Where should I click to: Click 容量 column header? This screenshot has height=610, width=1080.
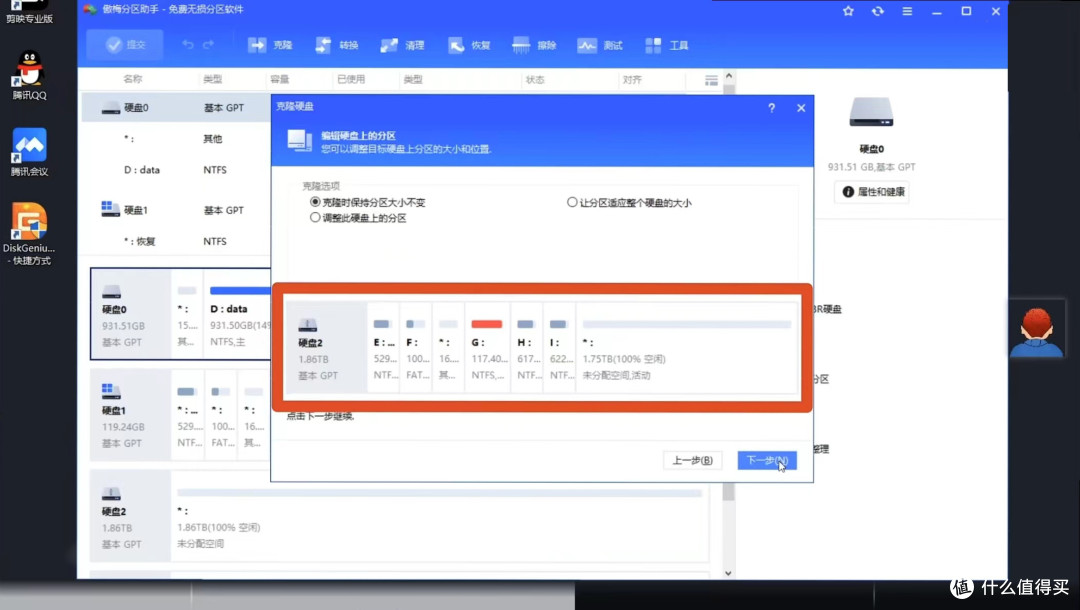pos(280,79)
